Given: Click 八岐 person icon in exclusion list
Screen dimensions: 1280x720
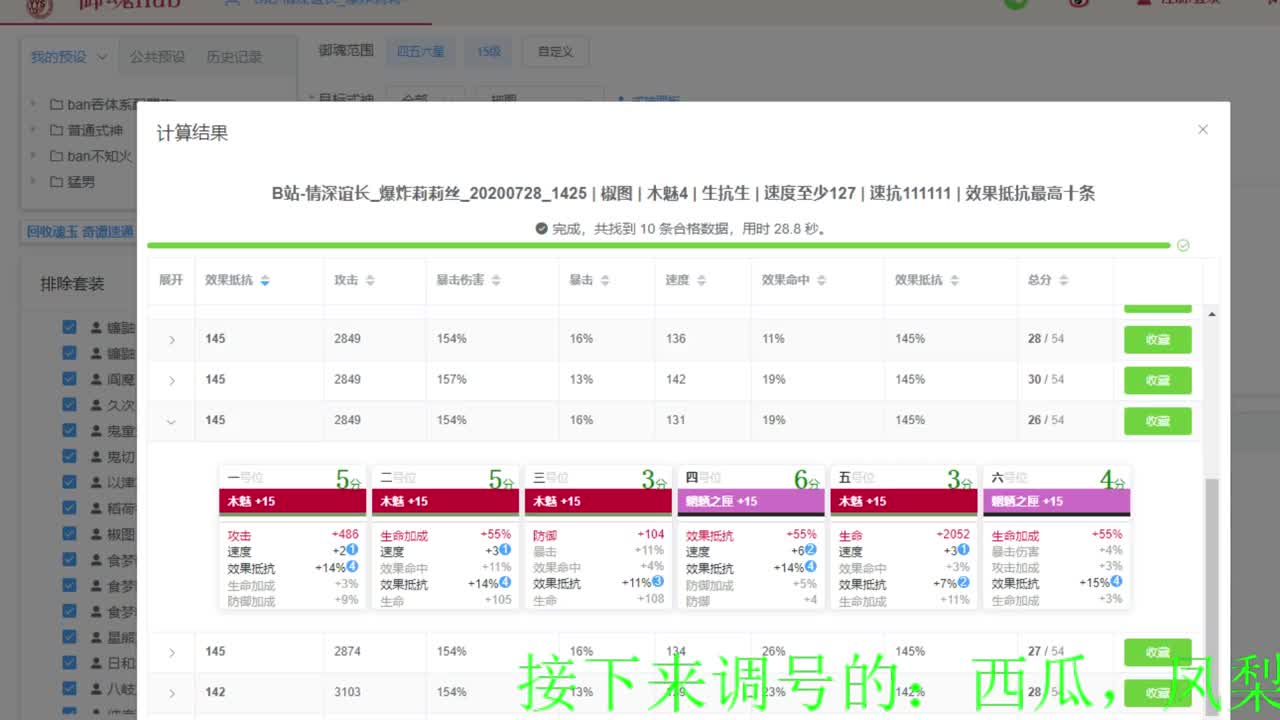Looking at the screenshot, I should 96,689.
